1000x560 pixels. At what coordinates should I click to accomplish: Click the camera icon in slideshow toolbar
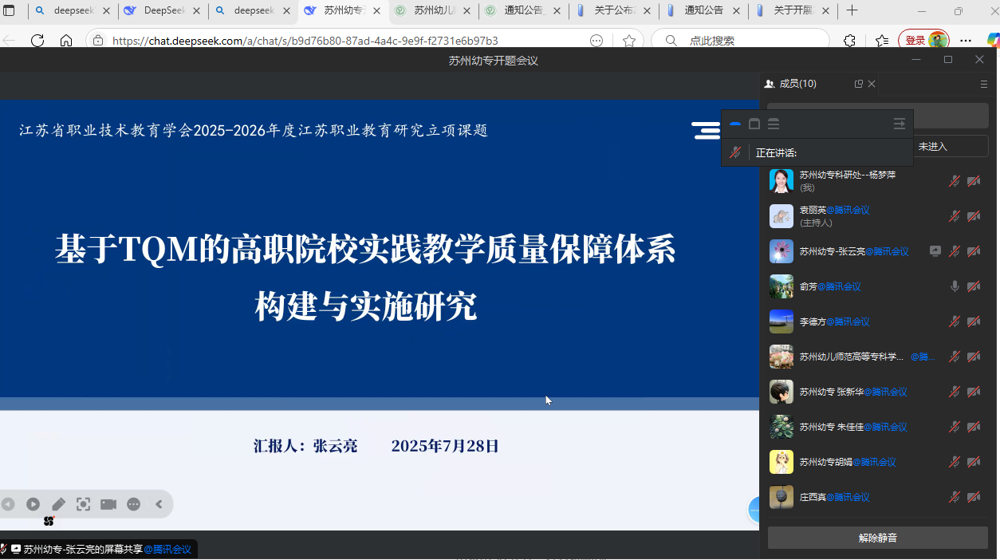(x=108, y=504)
